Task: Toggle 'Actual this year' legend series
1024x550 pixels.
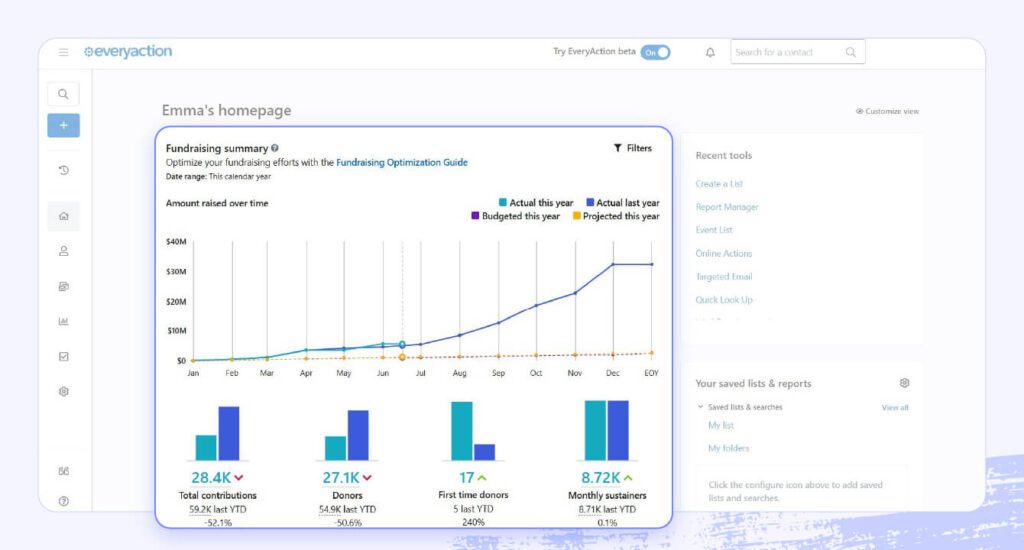Action: [x=536, y=203]
